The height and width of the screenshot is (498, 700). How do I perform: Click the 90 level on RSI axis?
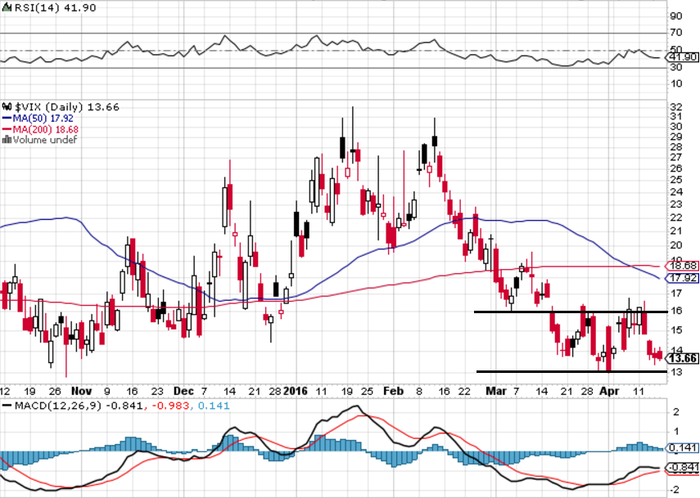676,16
